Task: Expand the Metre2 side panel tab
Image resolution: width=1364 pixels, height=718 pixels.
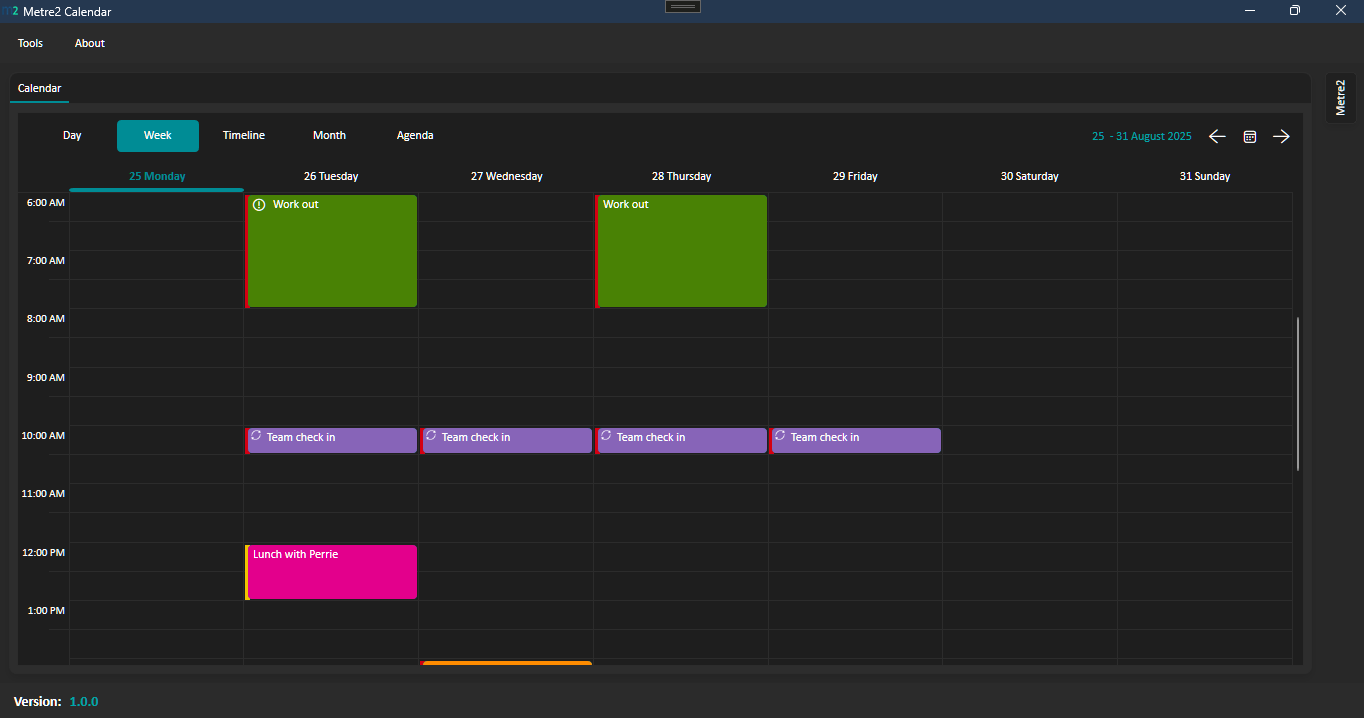Action: point(1341,98)
